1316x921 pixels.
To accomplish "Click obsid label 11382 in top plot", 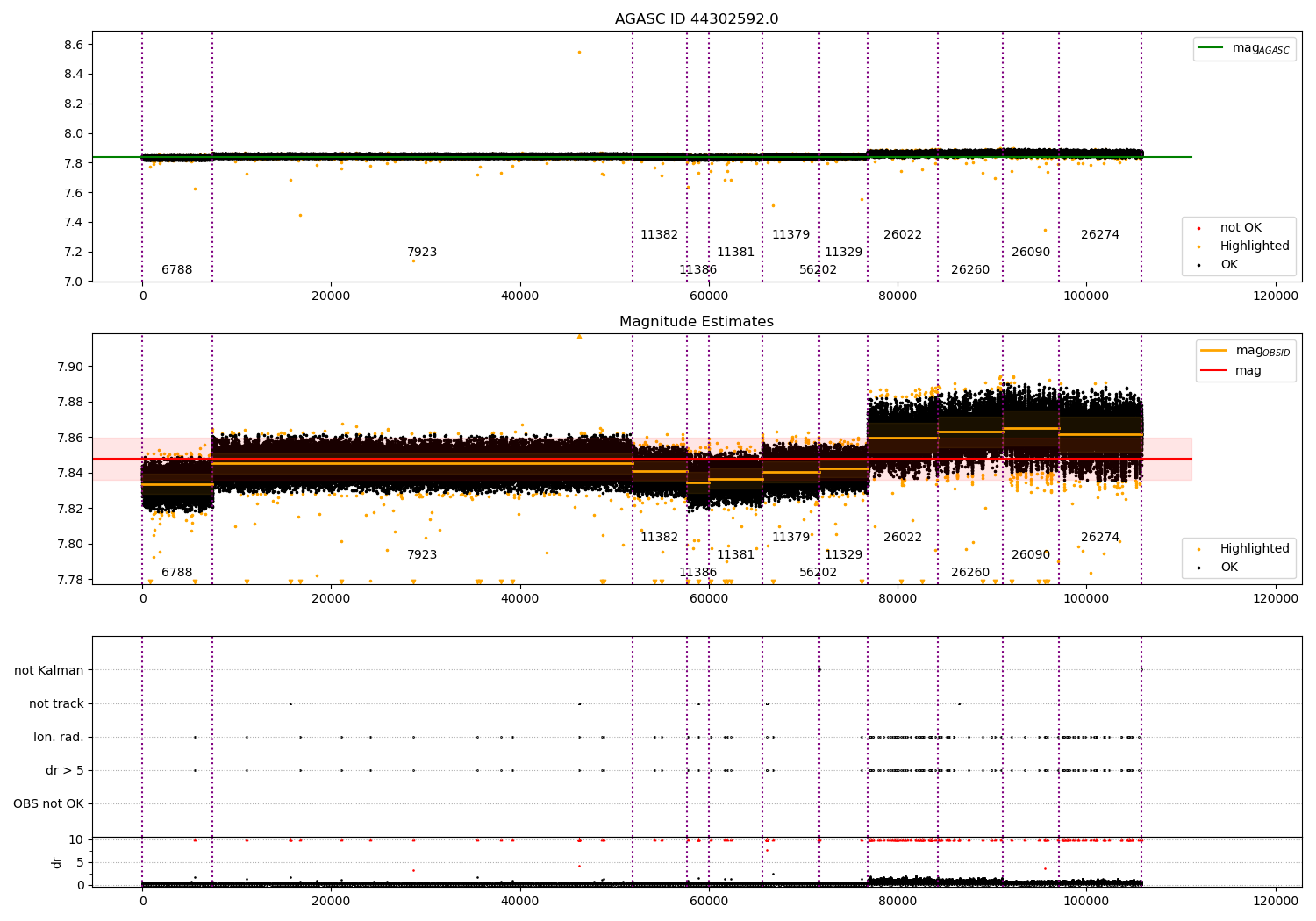I will point(659,234).
